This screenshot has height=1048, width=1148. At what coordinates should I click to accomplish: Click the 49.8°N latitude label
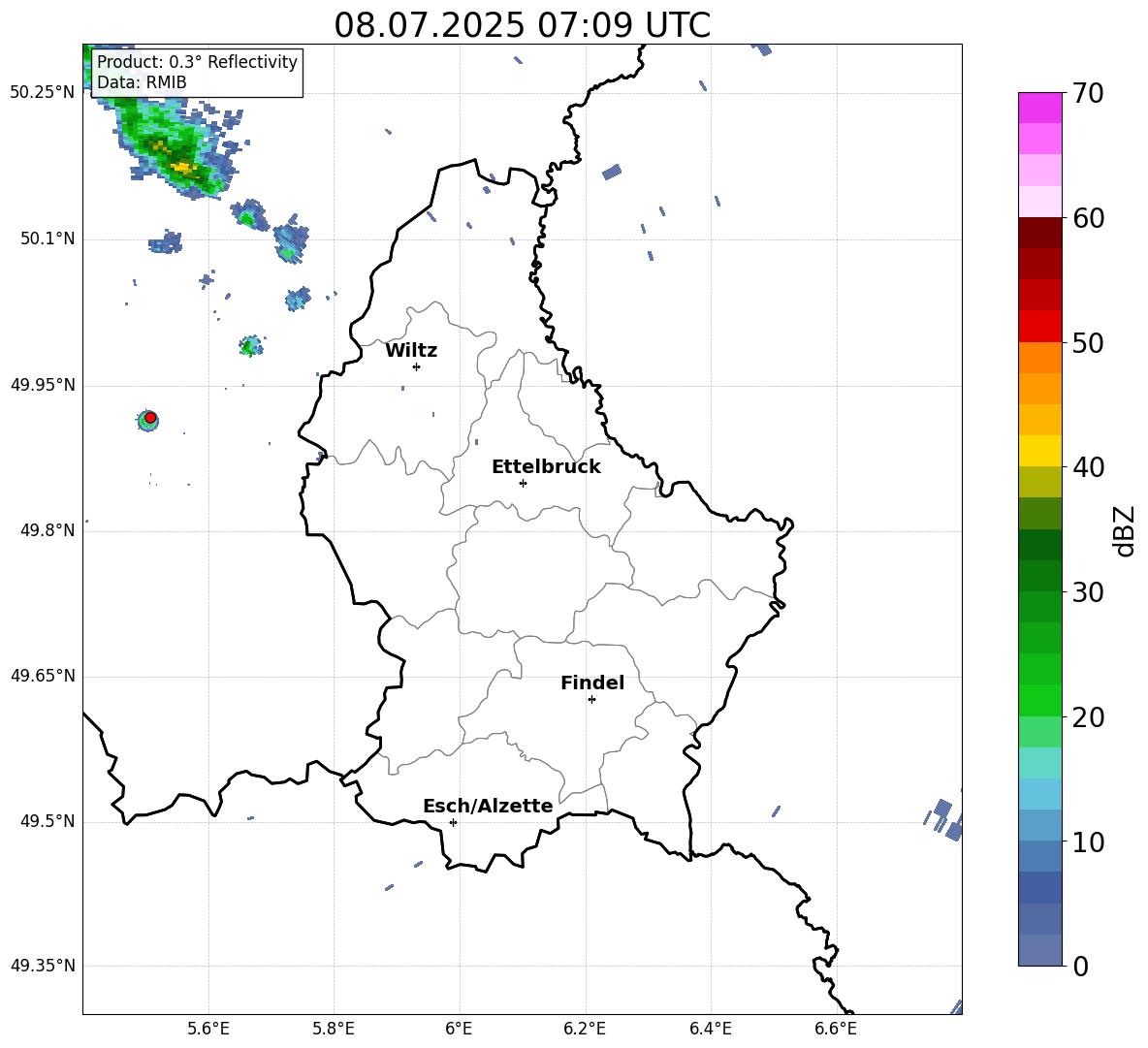pyautogui.click(x=47, y=530)
